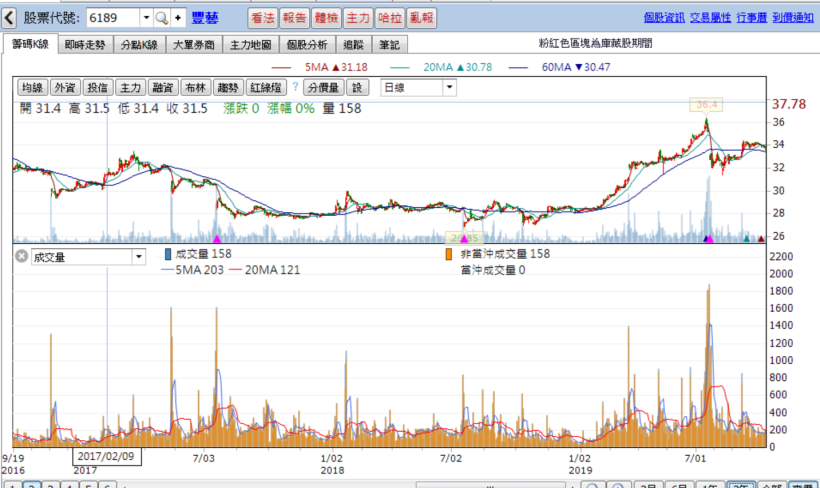Click the teal triangle marker on price chart
The width and height of the screenshot is (820, 488).
pos(747,239)
